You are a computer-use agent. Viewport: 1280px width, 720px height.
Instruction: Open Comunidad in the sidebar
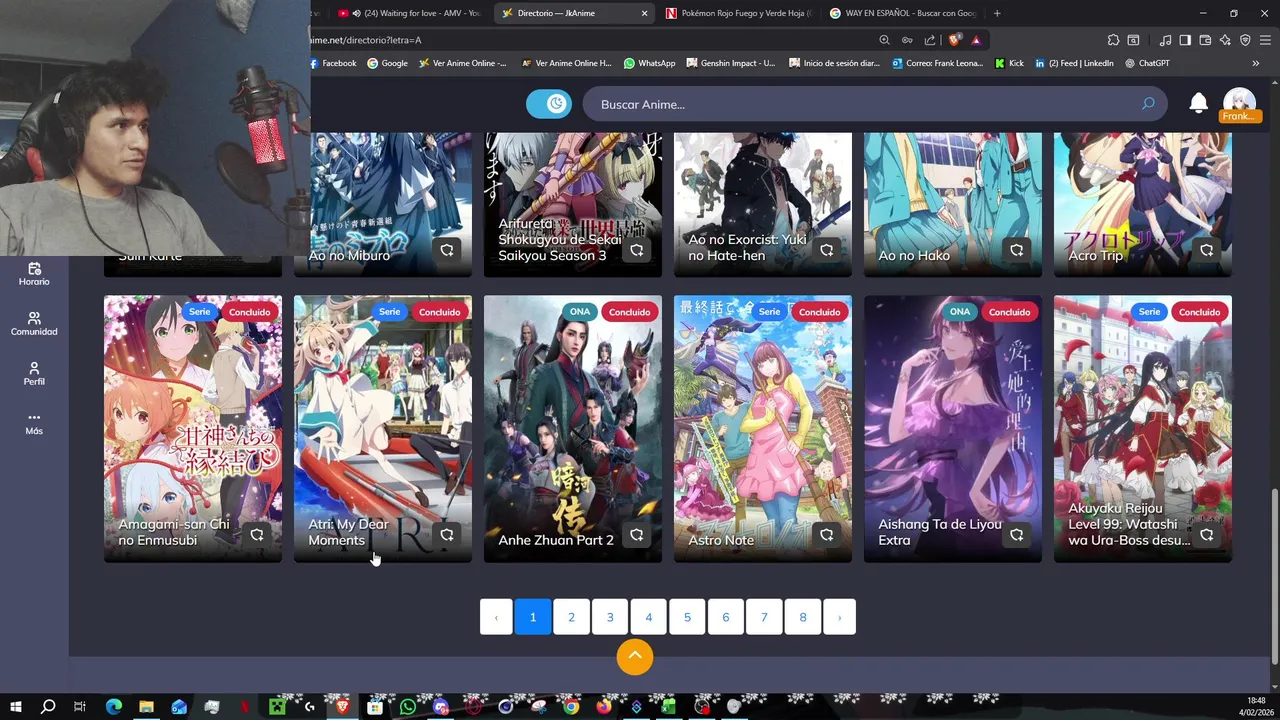34,323
